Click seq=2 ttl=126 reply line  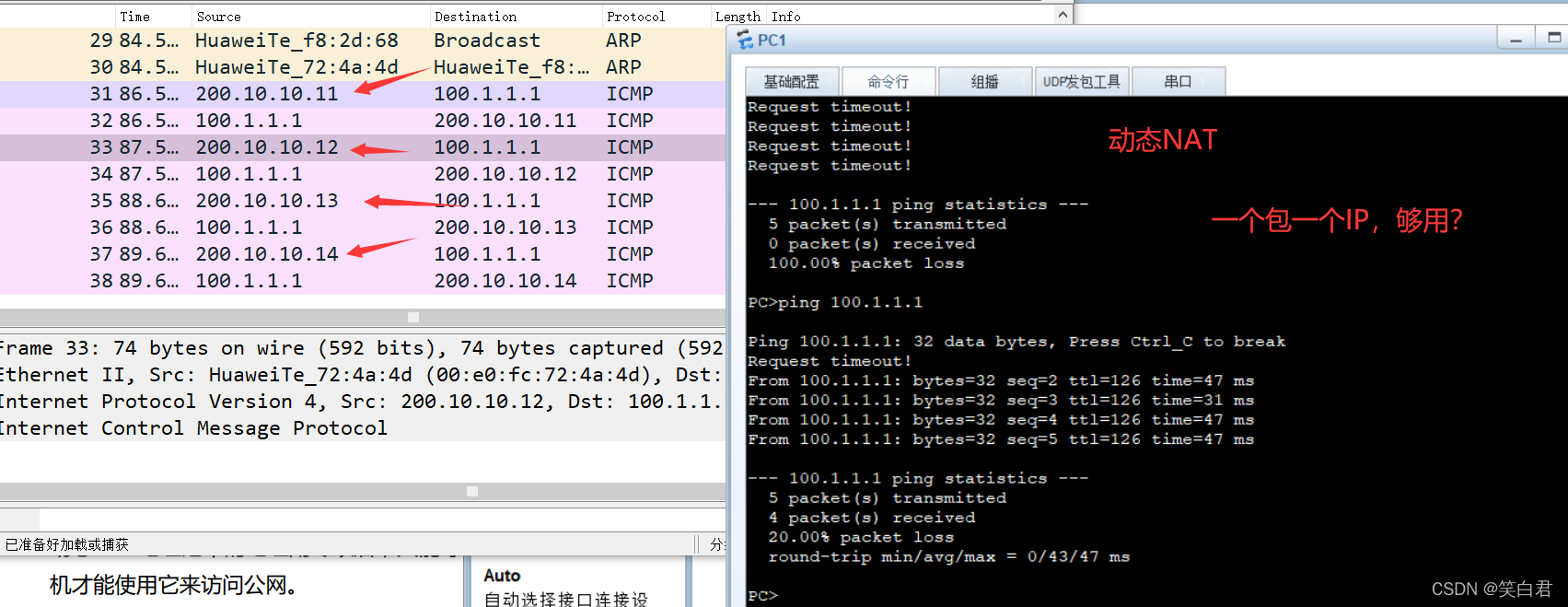[x=1001, y=380]
